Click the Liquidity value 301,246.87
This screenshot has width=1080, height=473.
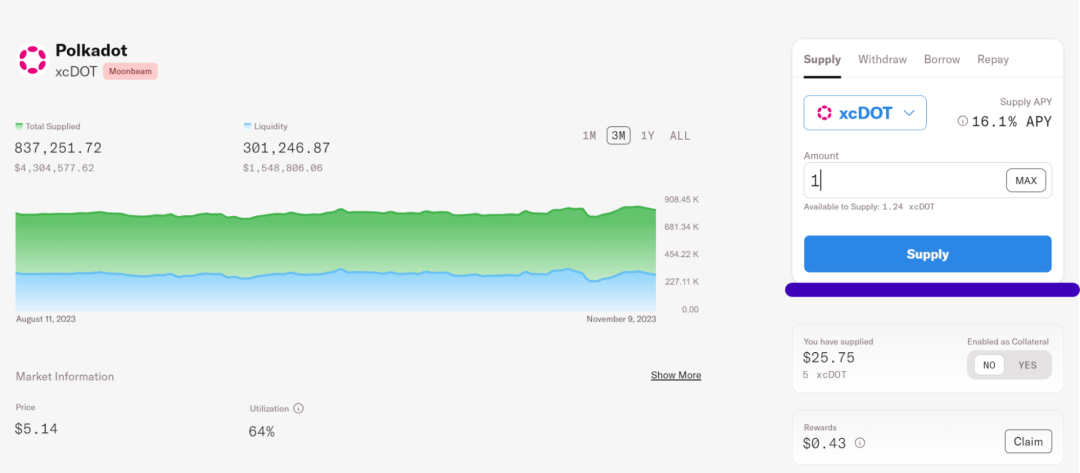pos(287,148)
